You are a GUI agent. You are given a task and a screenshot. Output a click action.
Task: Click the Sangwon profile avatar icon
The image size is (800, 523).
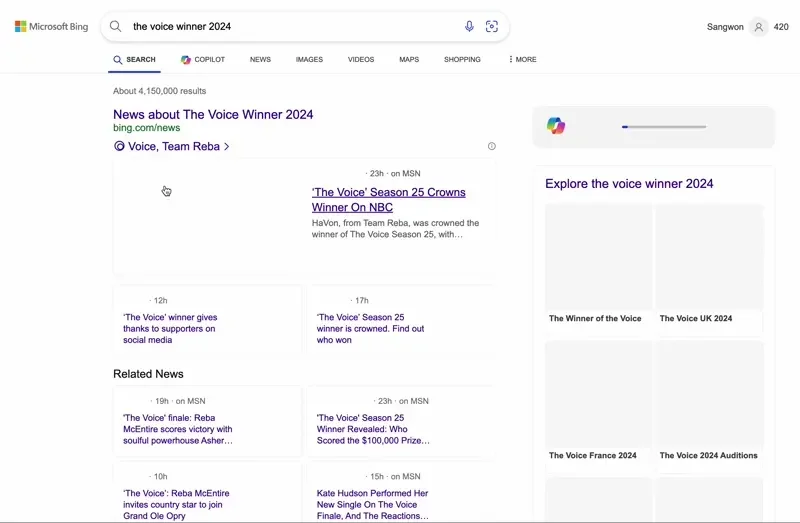point(759,27)
